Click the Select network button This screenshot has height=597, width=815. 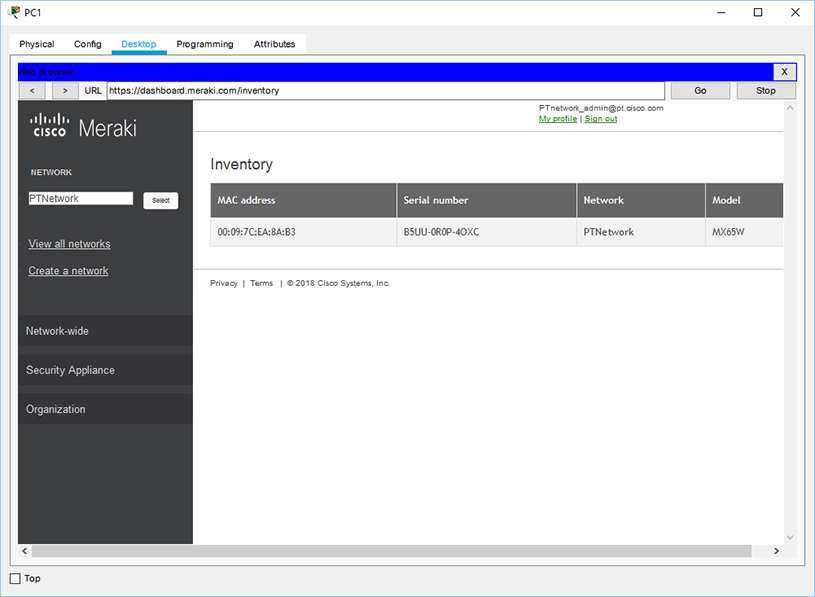(x=161, y=201)
